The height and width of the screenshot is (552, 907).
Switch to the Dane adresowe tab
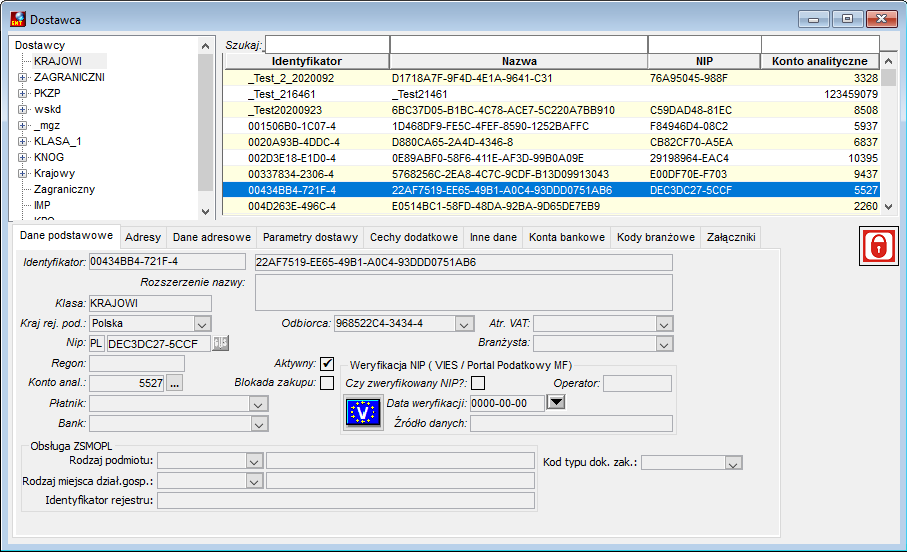[x=212, y=237]
